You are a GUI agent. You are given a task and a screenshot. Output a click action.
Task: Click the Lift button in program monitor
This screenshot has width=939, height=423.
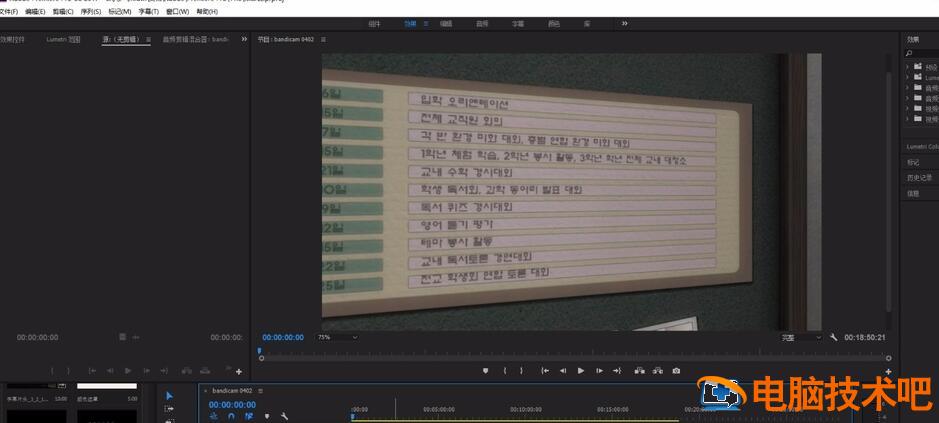click(640, 371)
